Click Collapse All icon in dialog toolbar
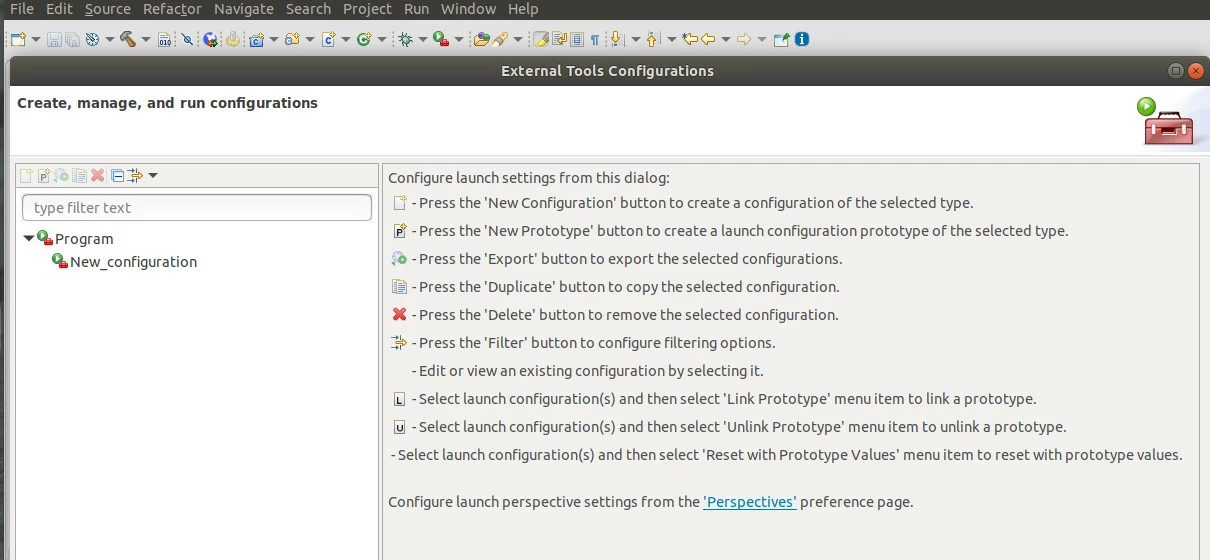 pyautogui.click(x=117, y=176)
